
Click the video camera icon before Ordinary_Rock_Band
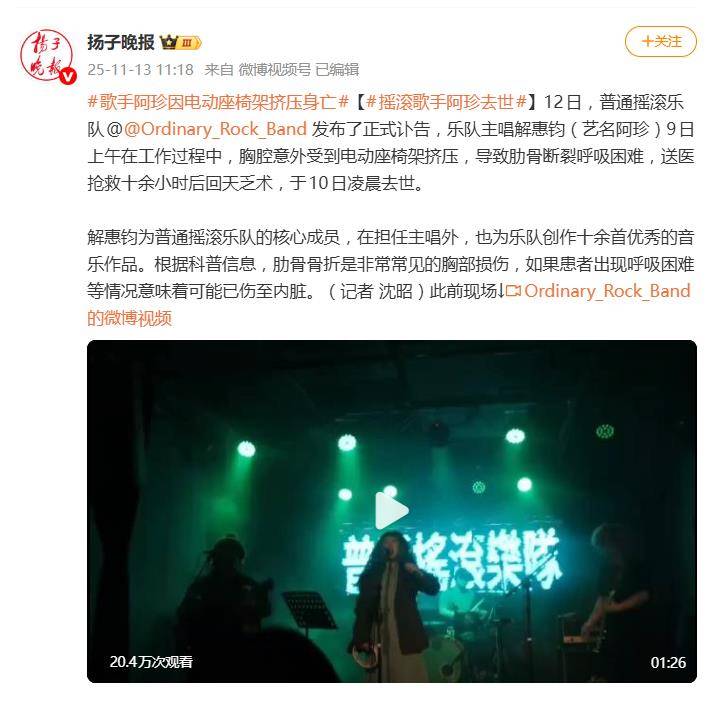[513, 290]
